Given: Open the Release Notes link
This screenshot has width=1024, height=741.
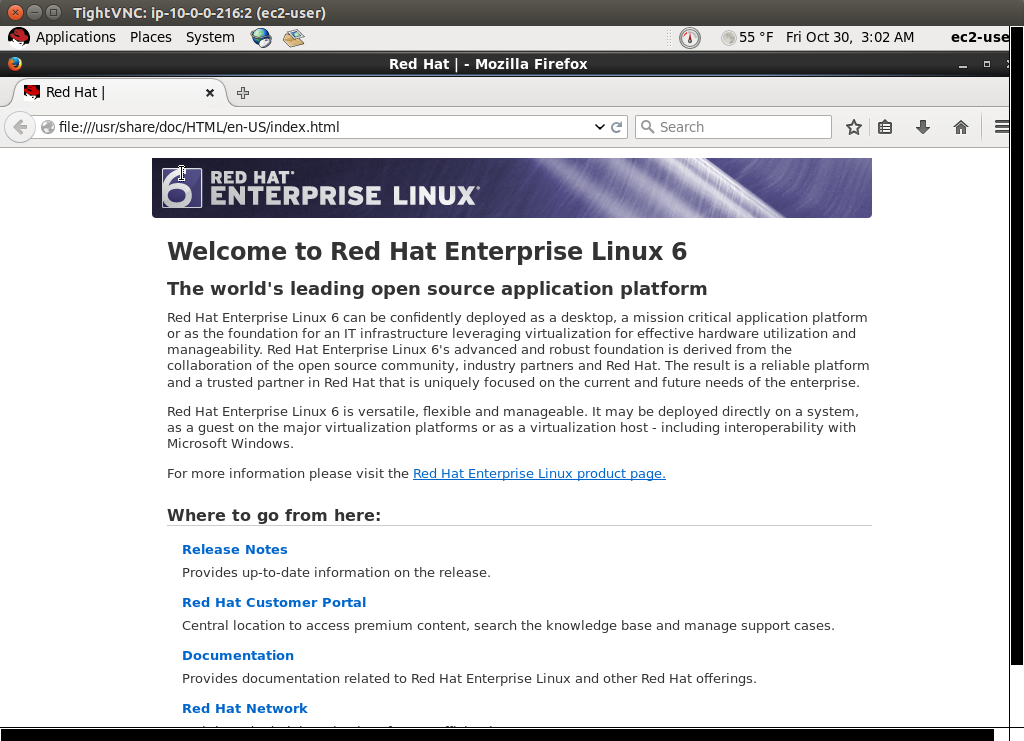Looking at the screenshot, I should pyautogui.click(x=234, y=549).
